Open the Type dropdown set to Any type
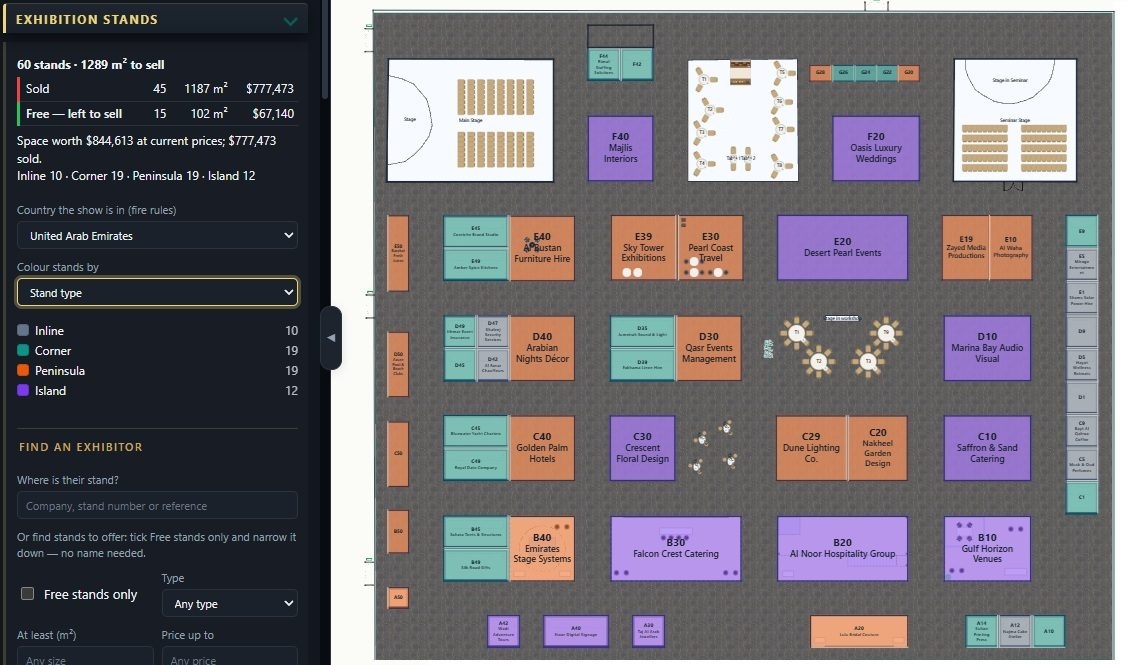This screenshot has height=665, width=1127. 230,604
